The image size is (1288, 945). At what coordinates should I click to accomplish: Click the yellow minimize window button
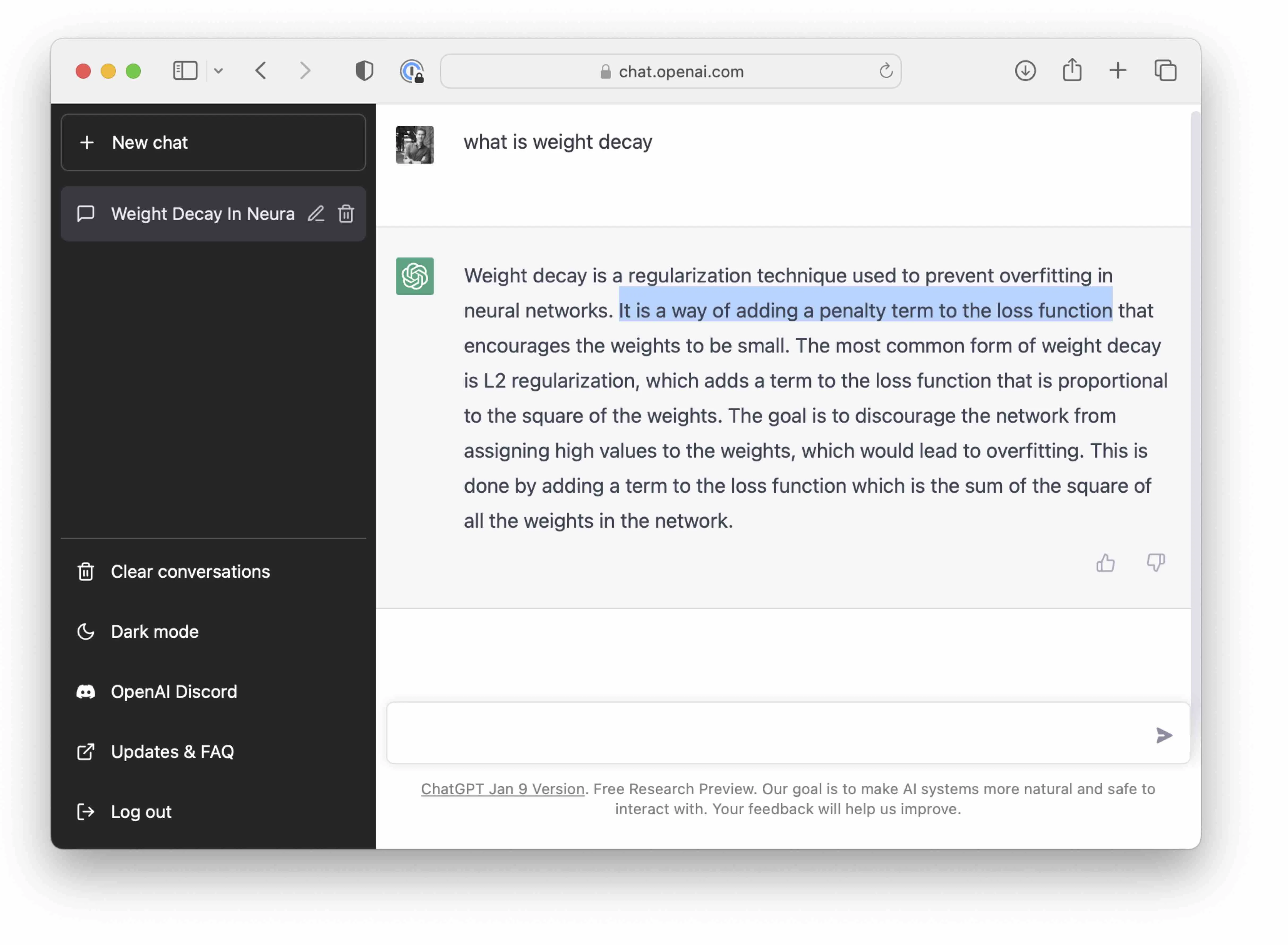pos(108,71)
